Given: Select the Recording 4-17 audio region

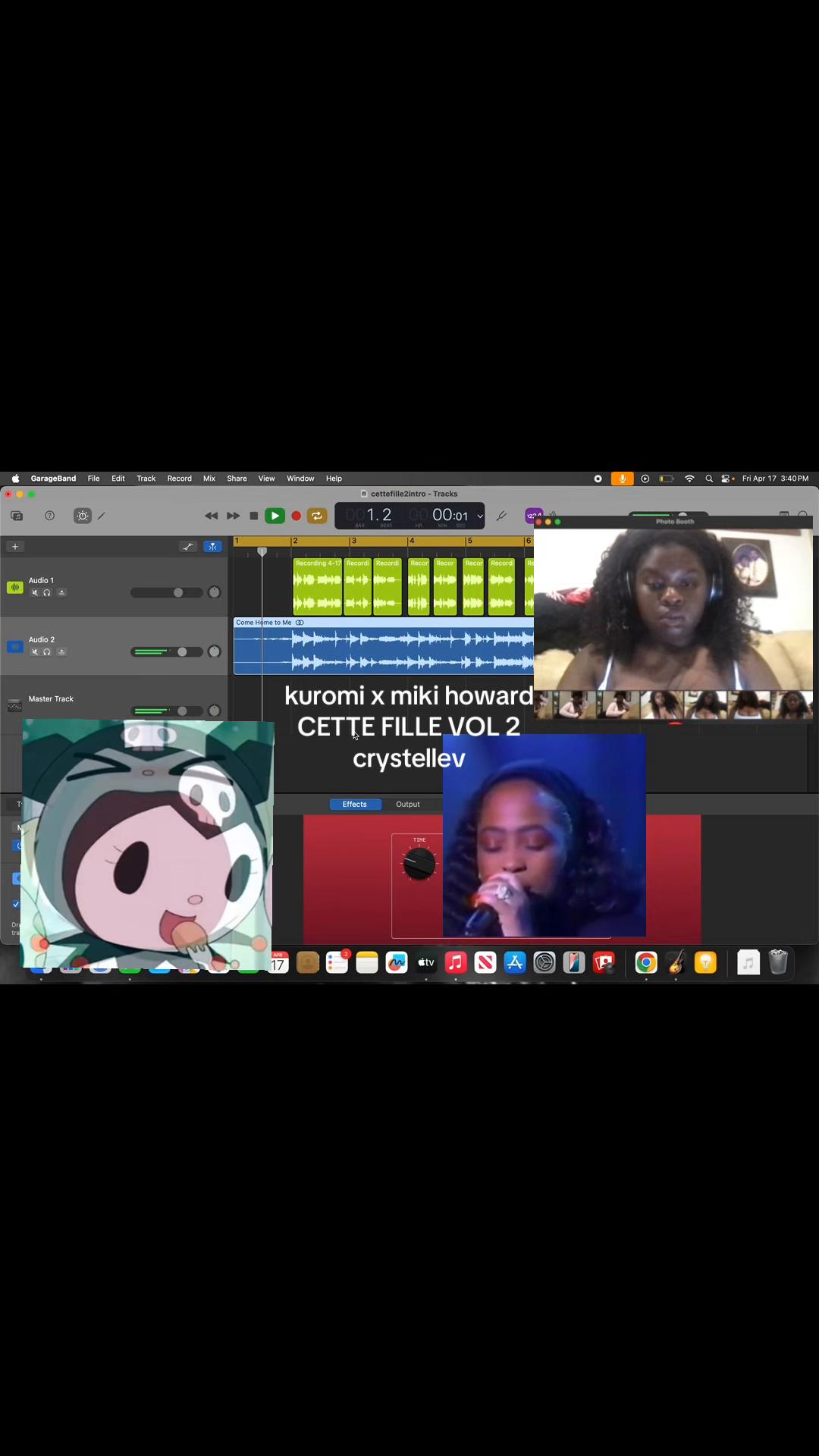Looking at the screenshot, I should point(318,586).
